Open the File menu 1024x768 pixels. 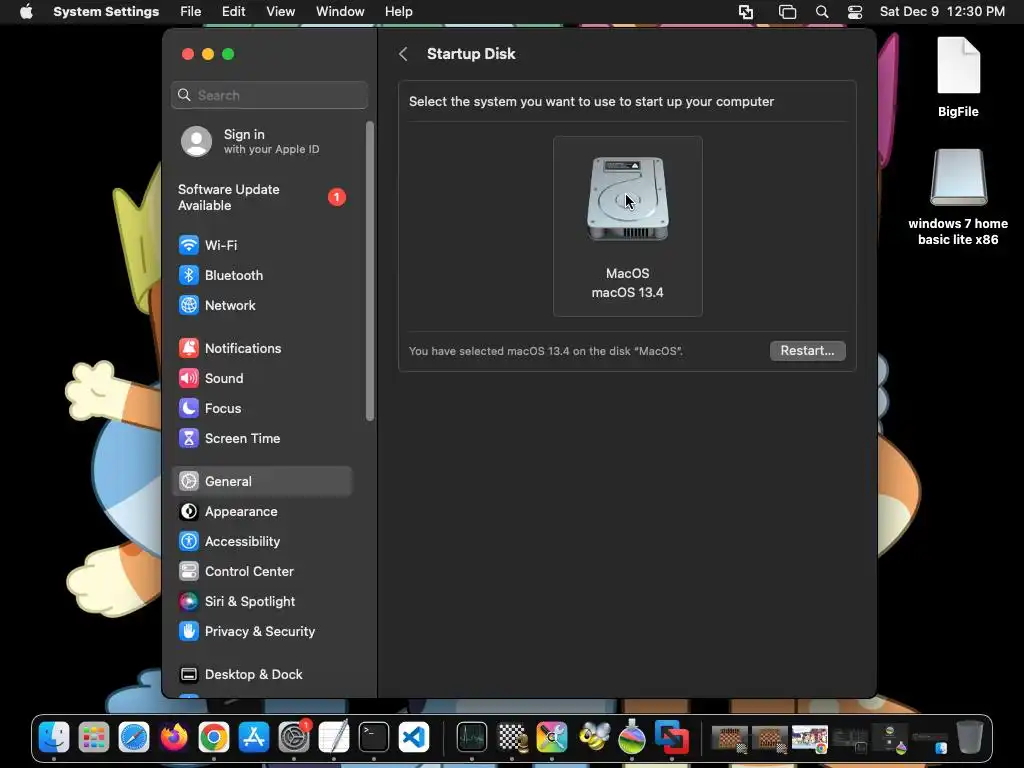click(x=191, y=12)
